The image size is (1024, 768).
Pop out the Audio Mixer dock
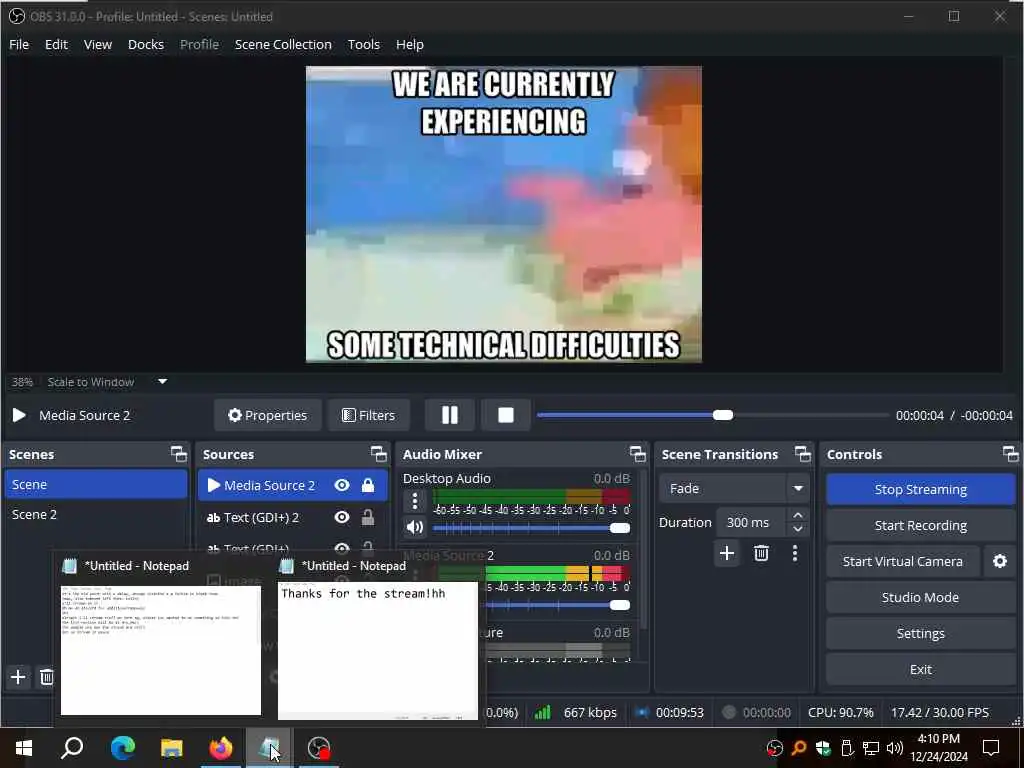637,454
